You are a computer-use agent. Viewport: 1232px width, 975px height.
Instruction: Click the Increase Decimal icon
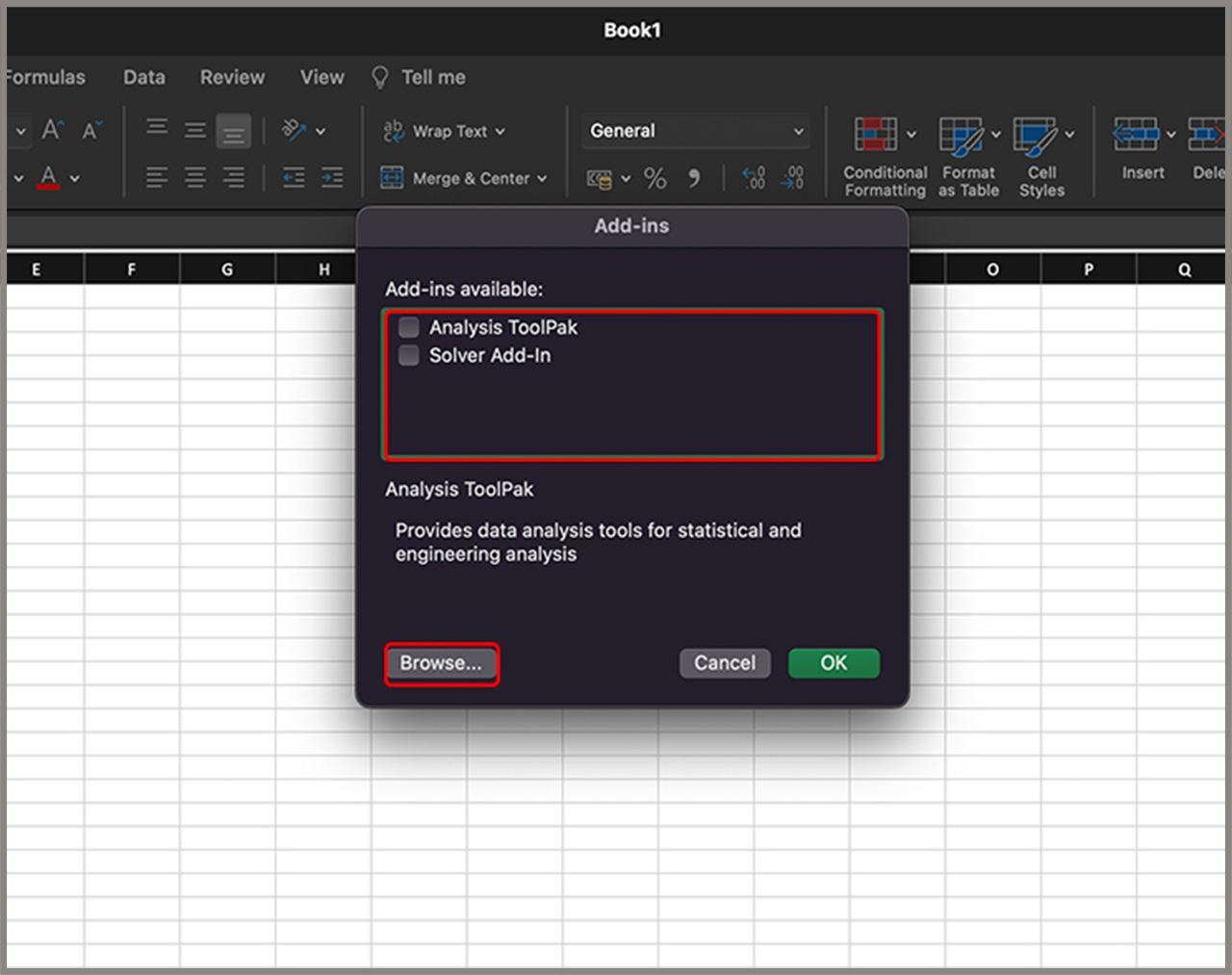tap(754, 178)
